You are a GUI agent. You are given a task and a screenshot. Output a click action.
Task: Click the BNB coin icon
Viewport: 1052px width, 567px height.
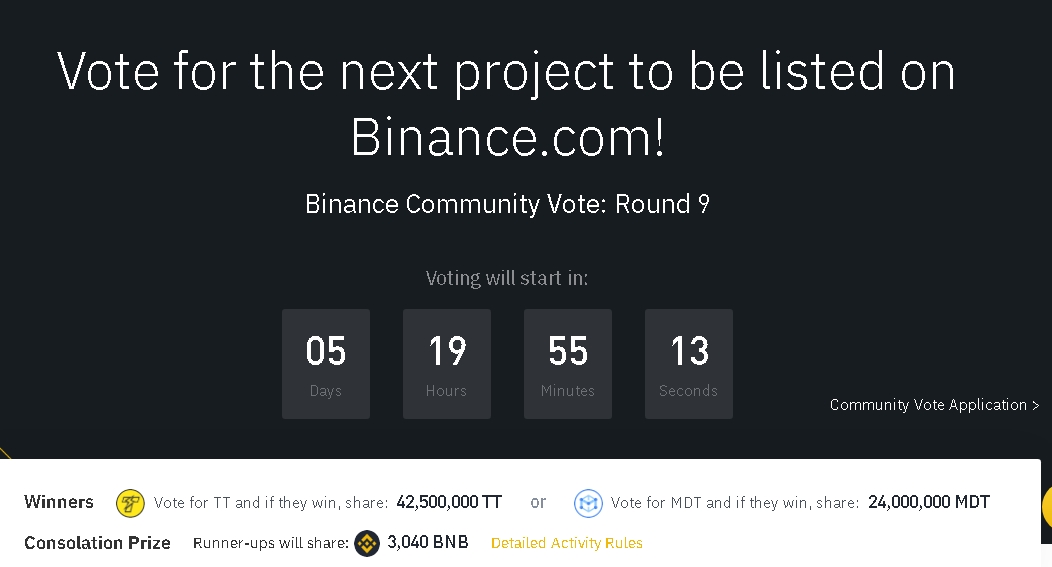(x=367, y=543)
